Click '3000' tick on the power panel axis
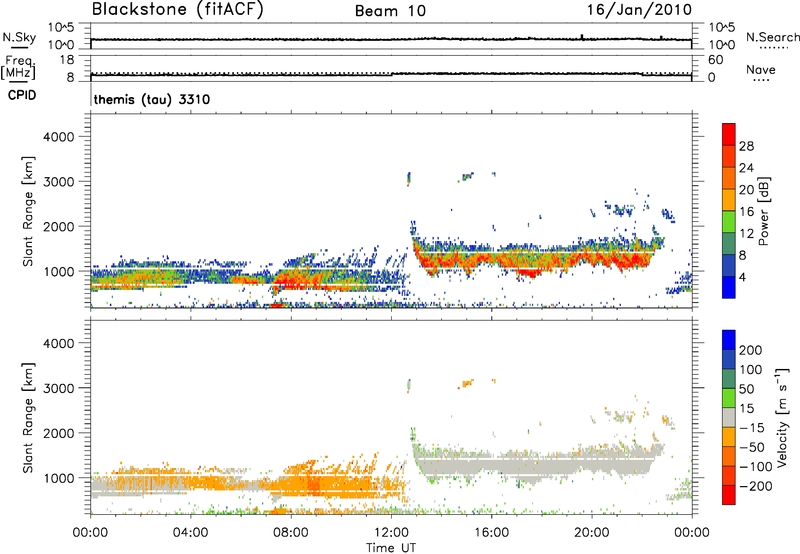The width and height of the screenshot is (800, 554). pos(59,182)
